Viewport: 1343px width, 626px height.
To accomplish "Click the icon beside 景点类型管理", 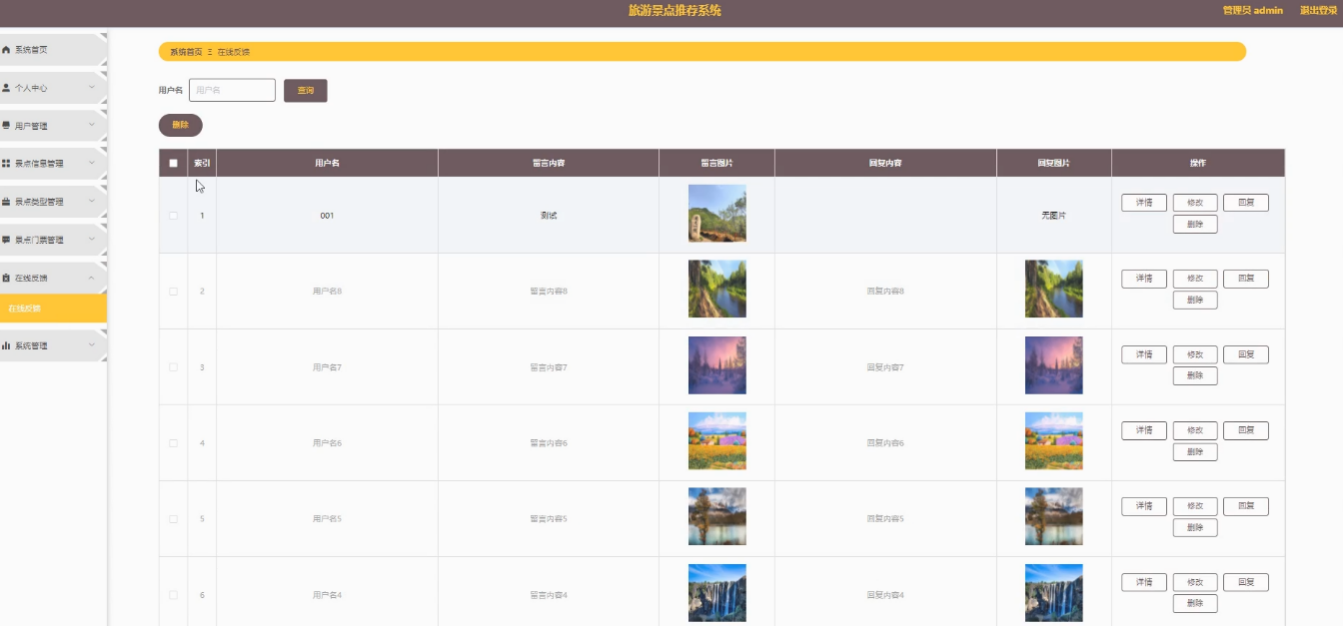I will tap(6, 202).
